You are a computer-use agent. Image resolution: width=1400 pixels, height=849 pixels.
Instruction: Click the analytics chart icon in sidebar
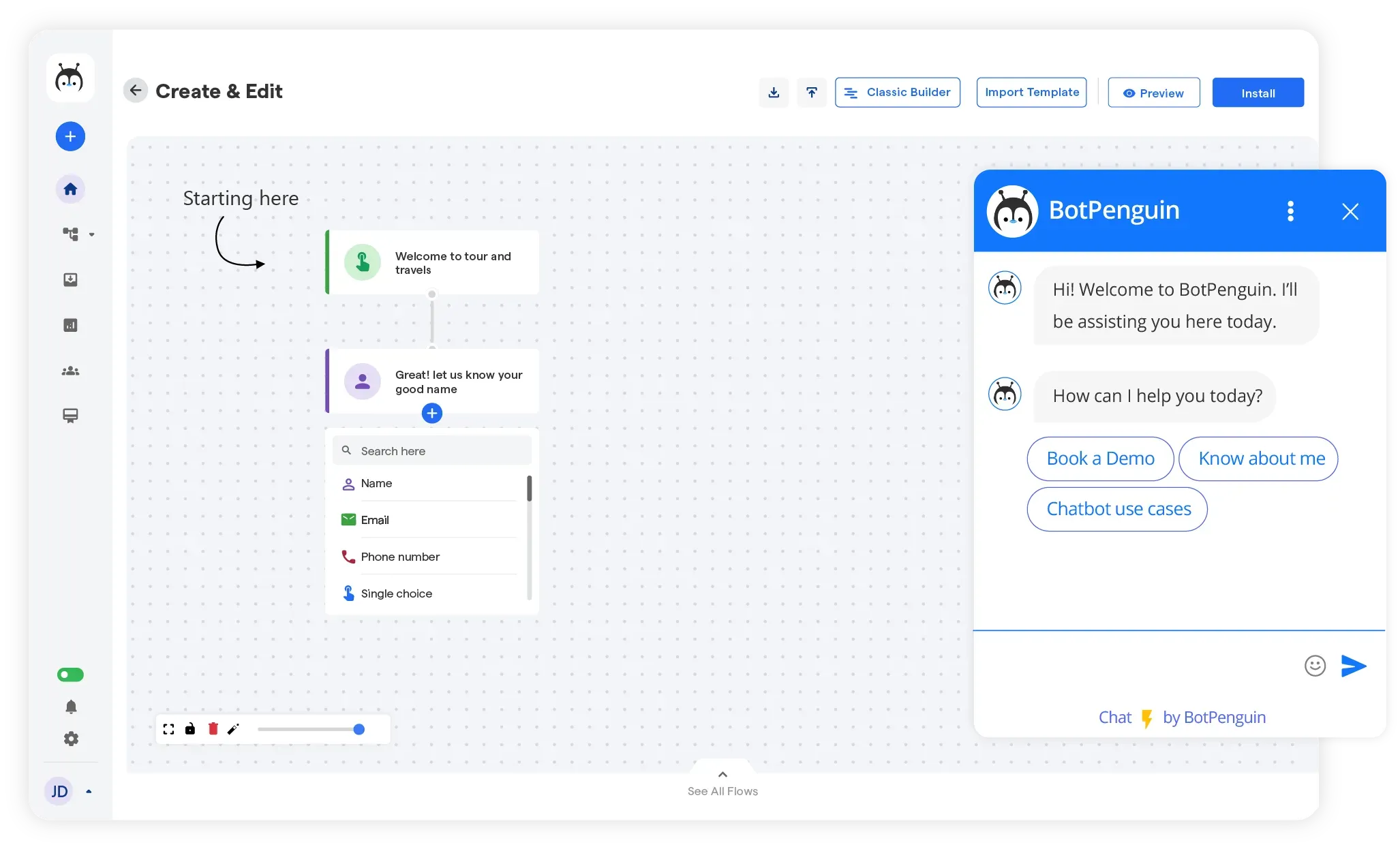[70, 325]
